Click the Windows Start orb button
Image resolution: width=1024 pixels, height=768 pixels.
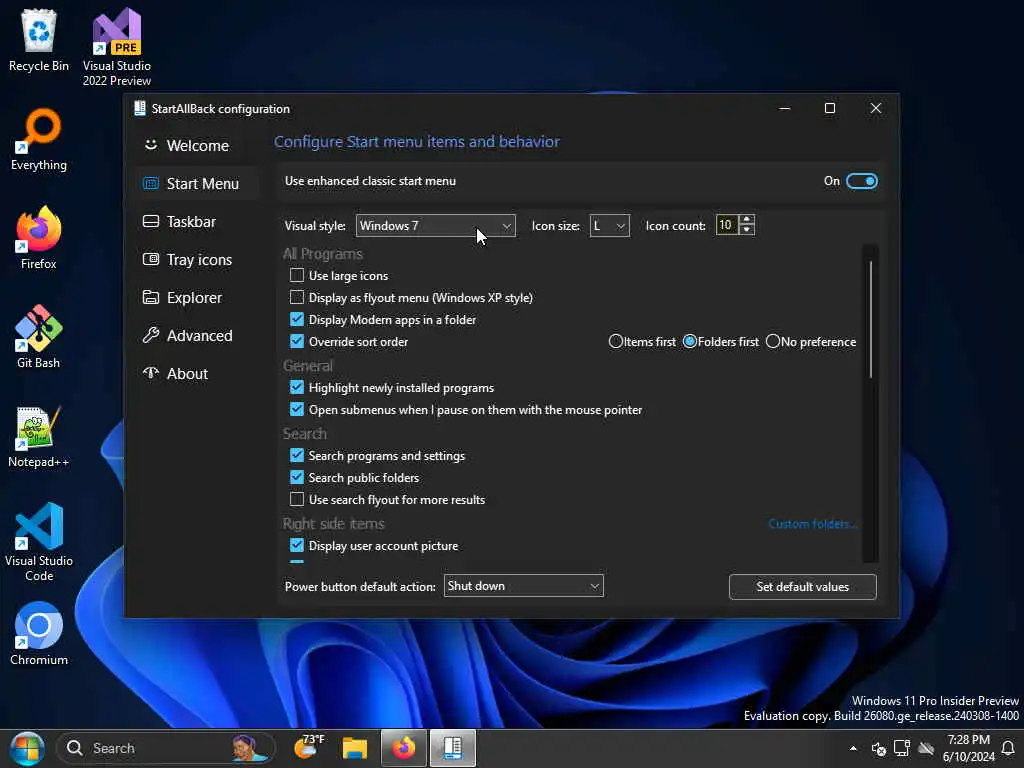pos(27,748)
